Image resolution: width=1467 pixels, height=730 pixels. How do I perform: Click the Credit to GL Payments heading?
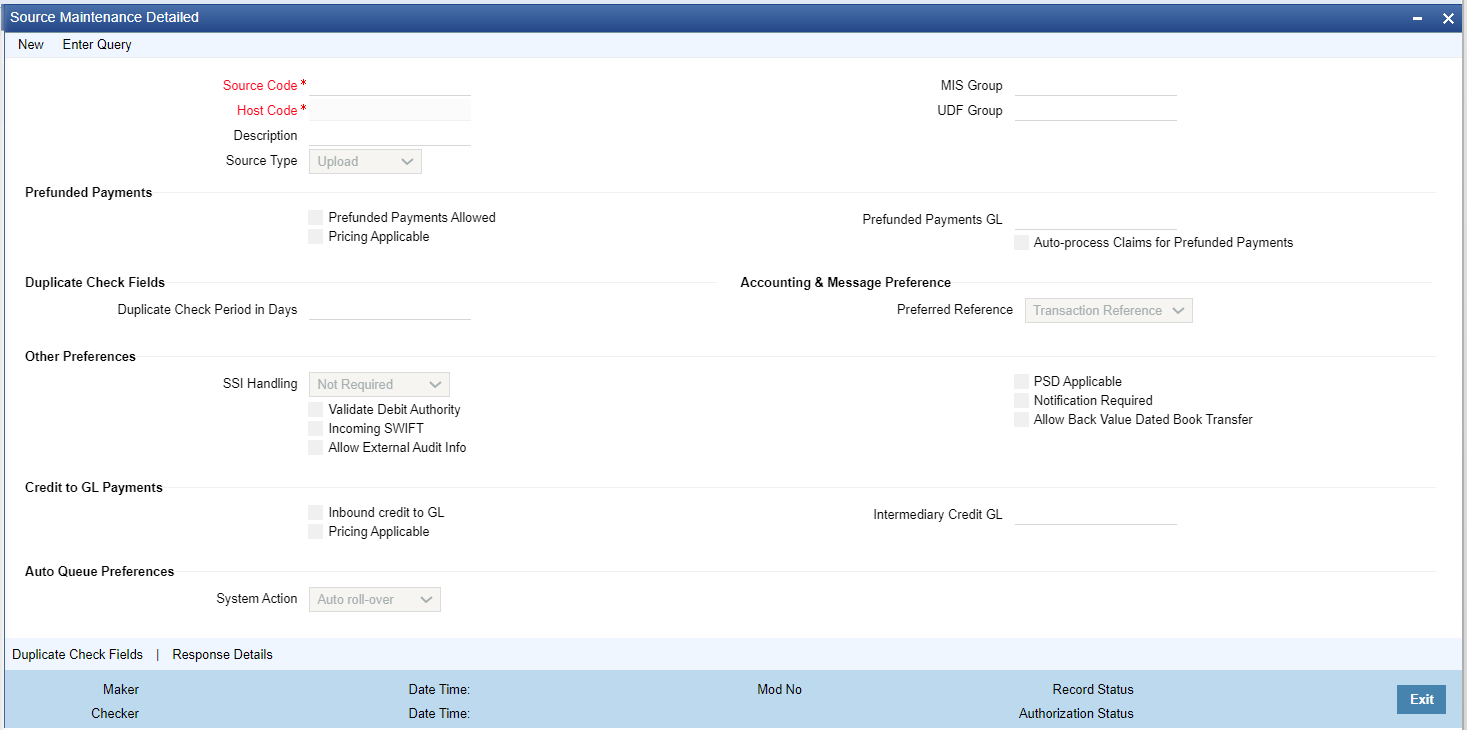click(x=94, y=488)
